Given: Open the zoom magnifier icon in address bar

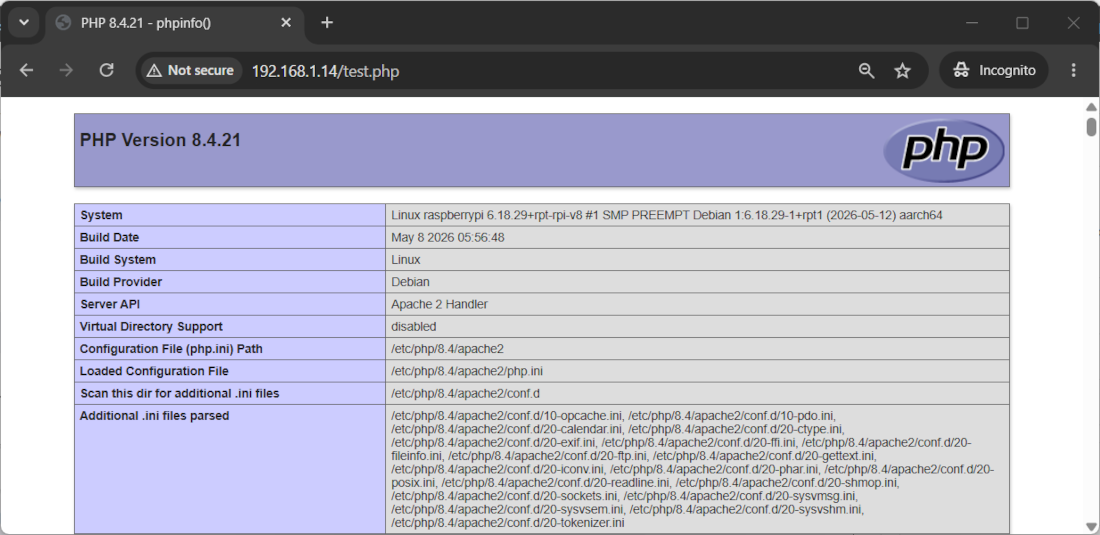Looking at the screenshot, I should (866, 70).
